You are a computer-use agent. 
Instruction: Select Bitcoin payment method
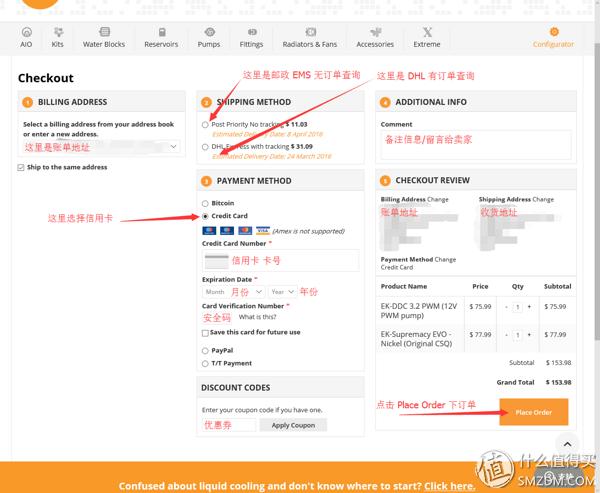[205, 204]
